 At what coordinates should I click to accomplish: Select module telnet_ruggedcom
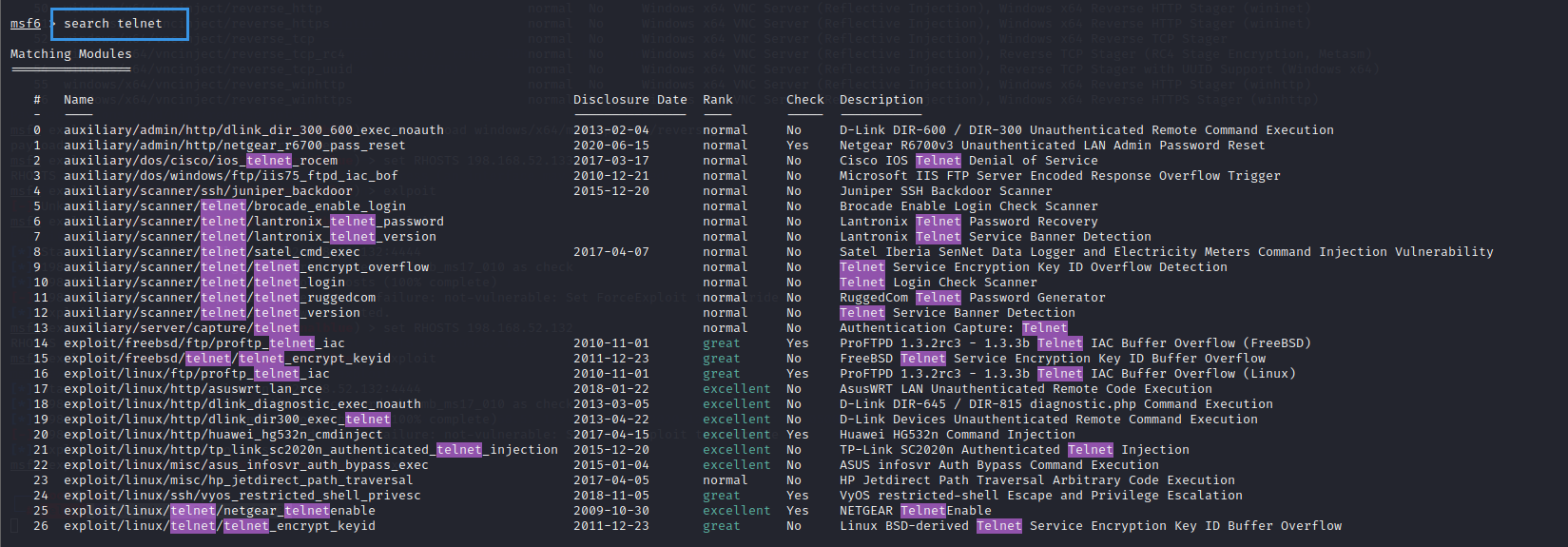click(220, 298)
